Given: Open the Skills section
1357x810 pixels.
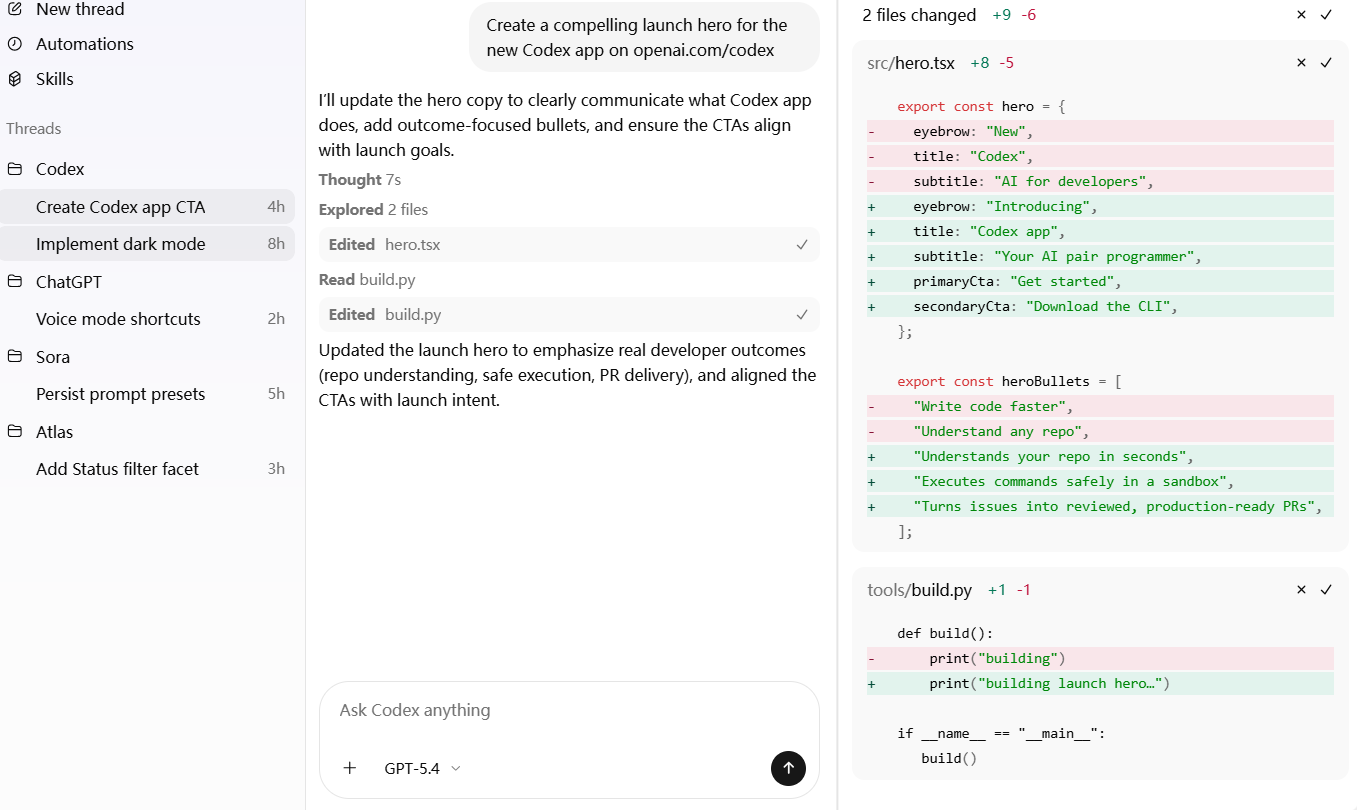Looking at the screenshot, I should click(55, 79).
